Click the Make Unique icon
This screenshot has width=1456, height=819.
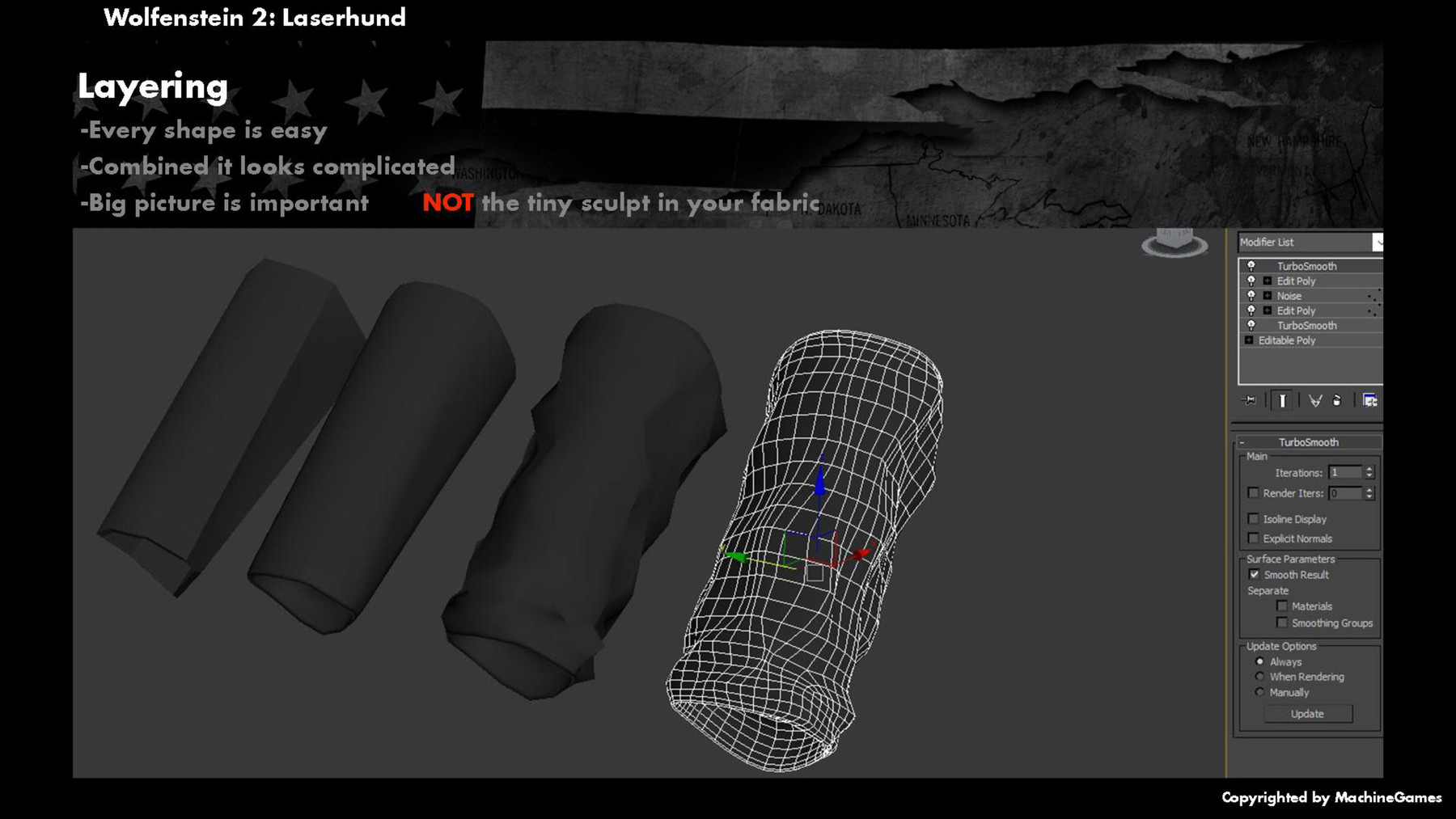(1315, 400)
